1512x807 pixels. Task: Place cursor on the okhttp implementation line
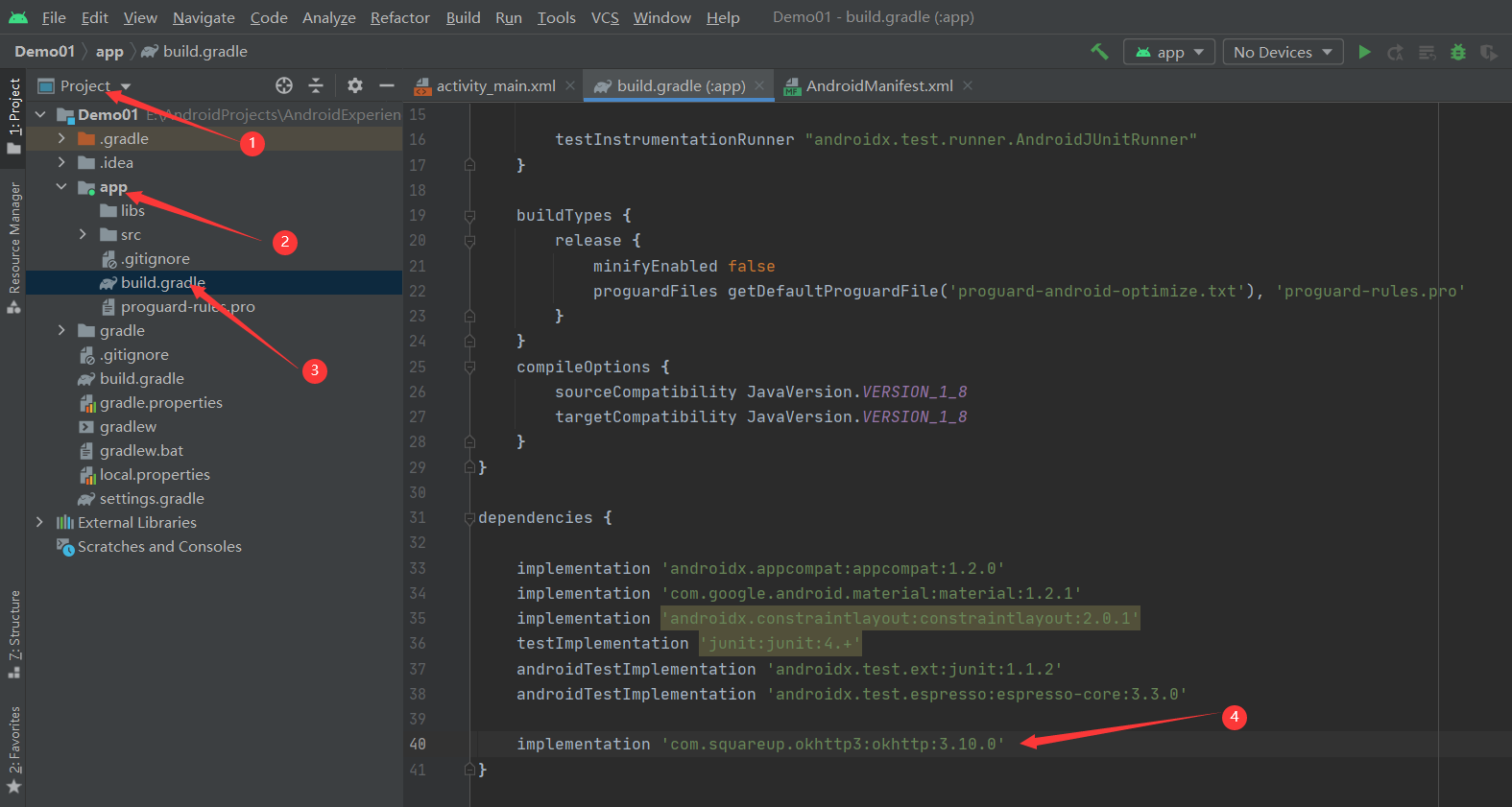coord(760,744)
